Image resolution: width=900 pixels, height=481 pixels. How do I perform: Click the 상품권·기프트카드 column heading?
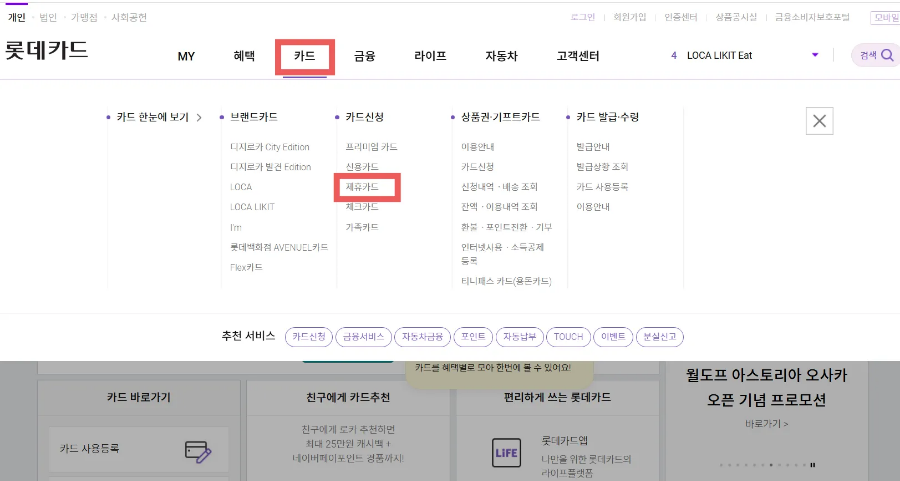[501, 117]
